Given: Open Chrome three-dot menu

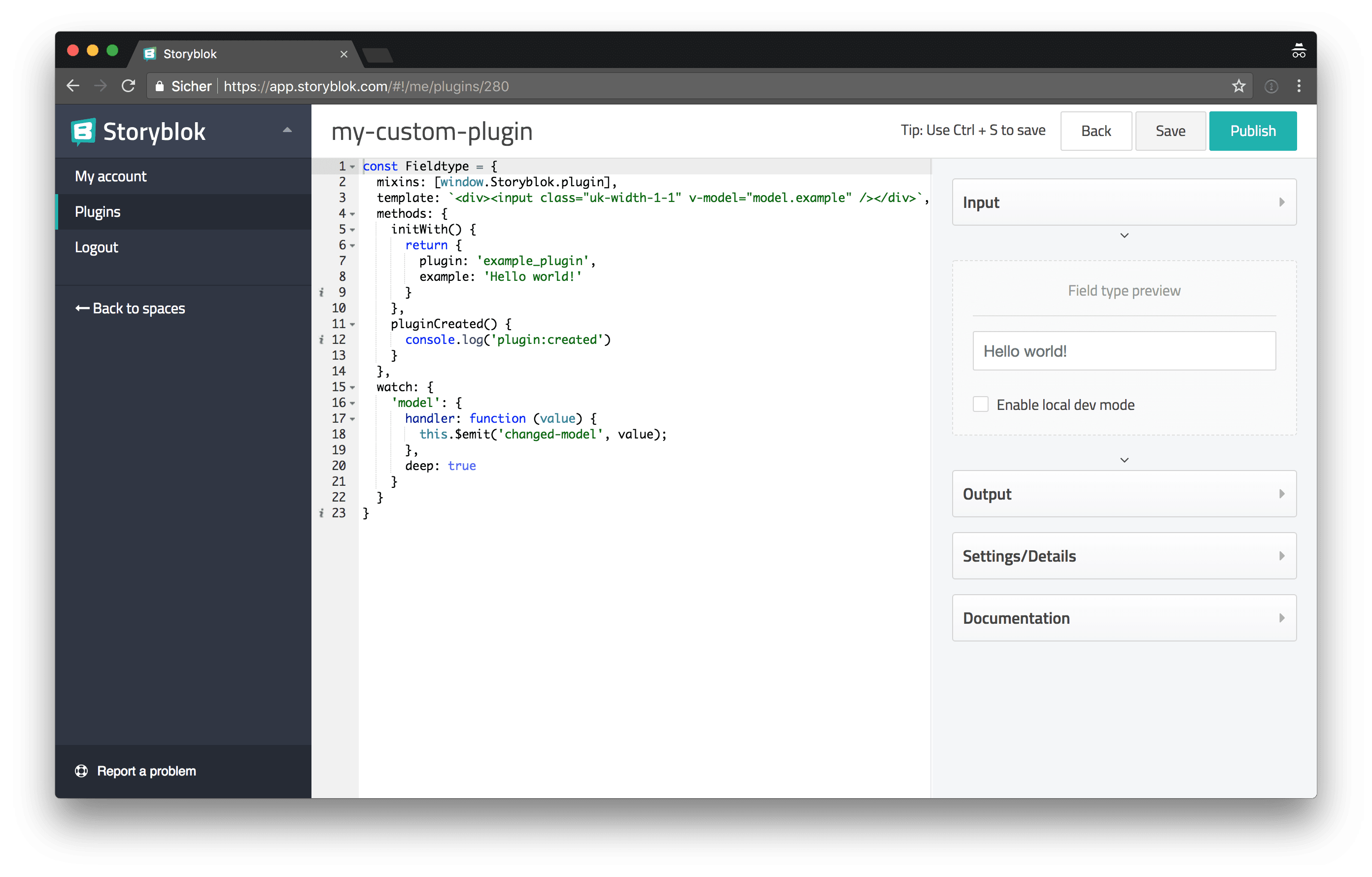Looking at the screenshot, I should click(x=1299, y=86).
